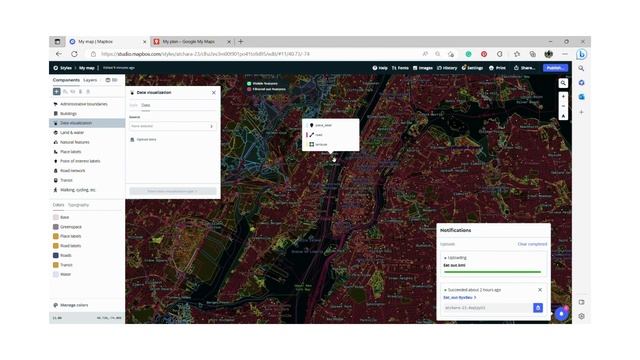Zoom in on the map with plus
Viewport: 640px width, 360px height.
pos(563,97)
